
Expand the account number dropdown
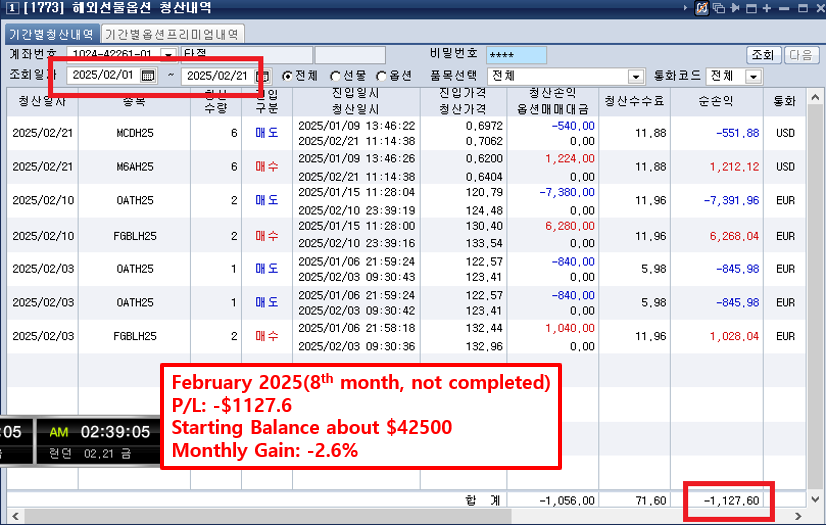tap(166, 55)
